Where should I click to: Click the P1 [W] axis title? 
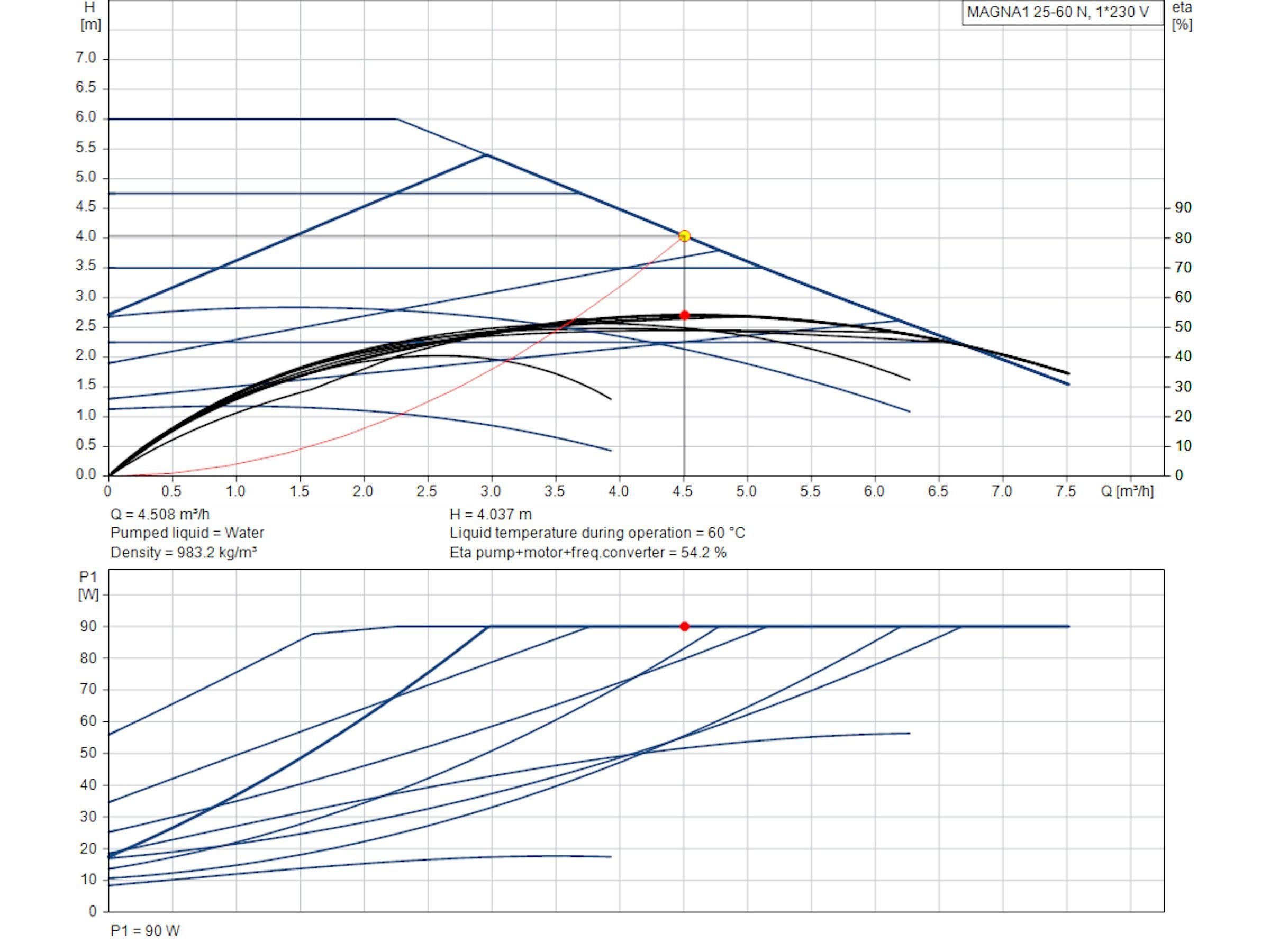point(88,586)
